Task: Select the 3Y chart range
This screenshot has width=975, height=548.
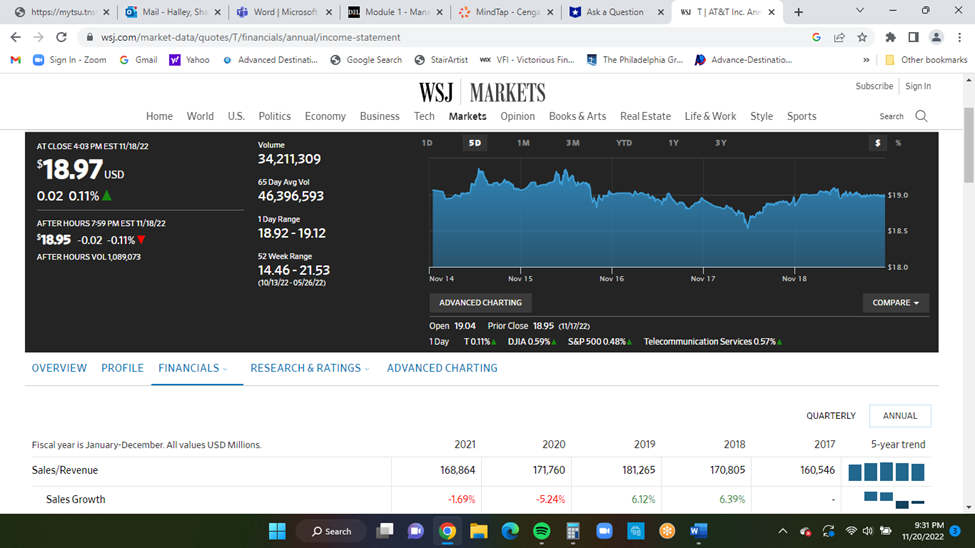Action: coord(721,143)
